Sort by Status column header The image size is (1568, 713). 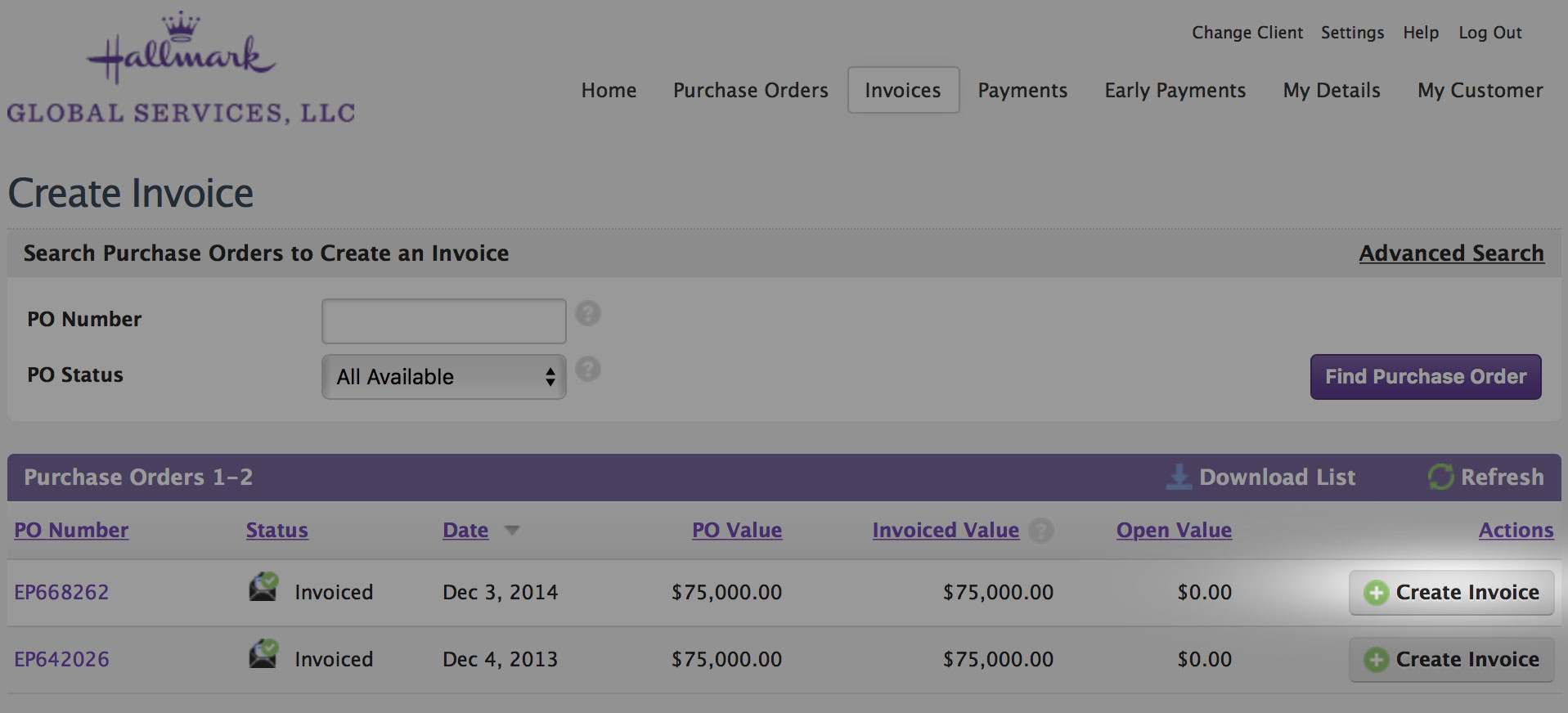point(277,531)
